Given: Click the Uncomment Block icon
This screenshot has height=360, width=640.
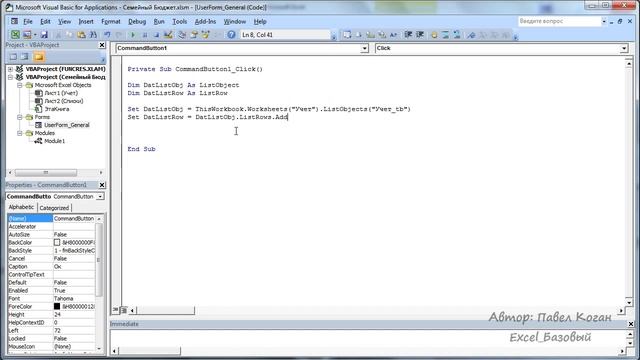Looking at the screenshot, I should pos(457,35).
